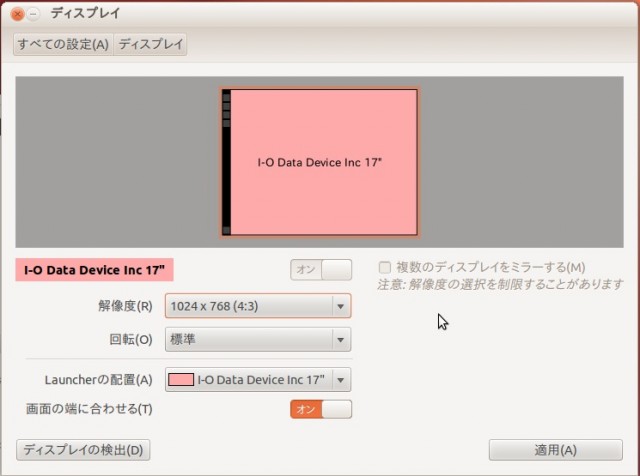Screen dimensions: 640x476
Task: Click the 画面の端に合わせる(T) label
Action: [x=89, y=409]
